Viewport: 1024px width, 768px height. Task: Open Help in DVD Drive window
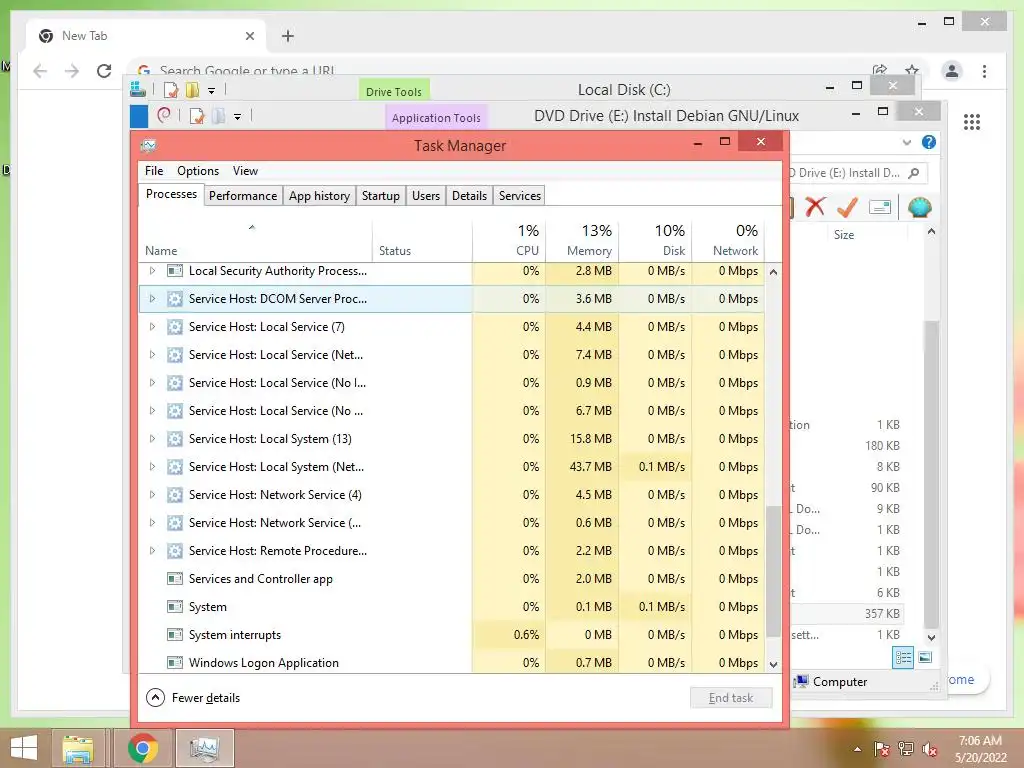point(929,142)
